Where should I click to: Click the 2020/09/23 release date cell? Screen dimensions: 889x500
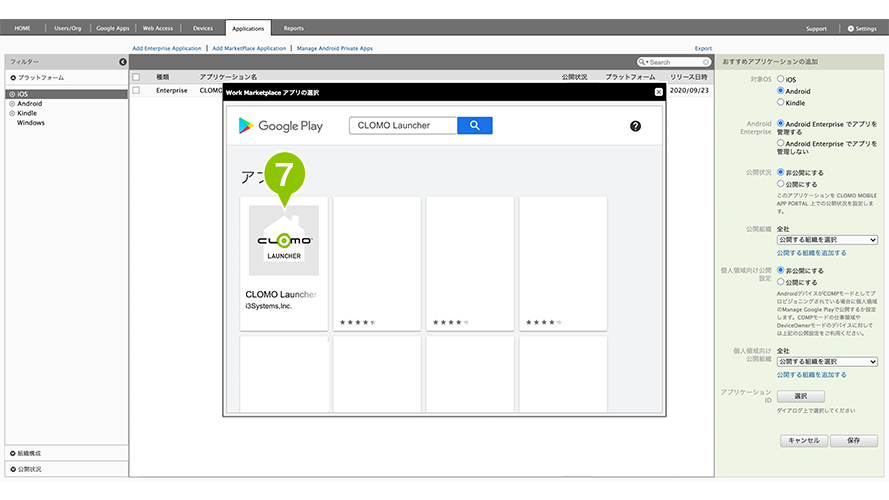point(689,90)
